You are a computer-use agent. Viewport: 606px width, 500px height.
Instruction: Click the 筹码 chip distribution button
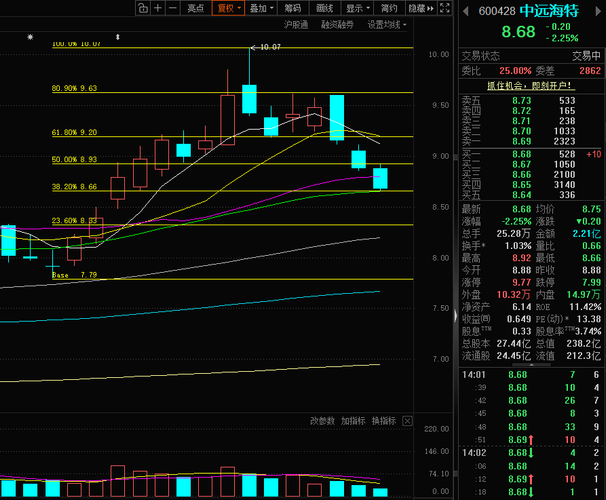293,8
